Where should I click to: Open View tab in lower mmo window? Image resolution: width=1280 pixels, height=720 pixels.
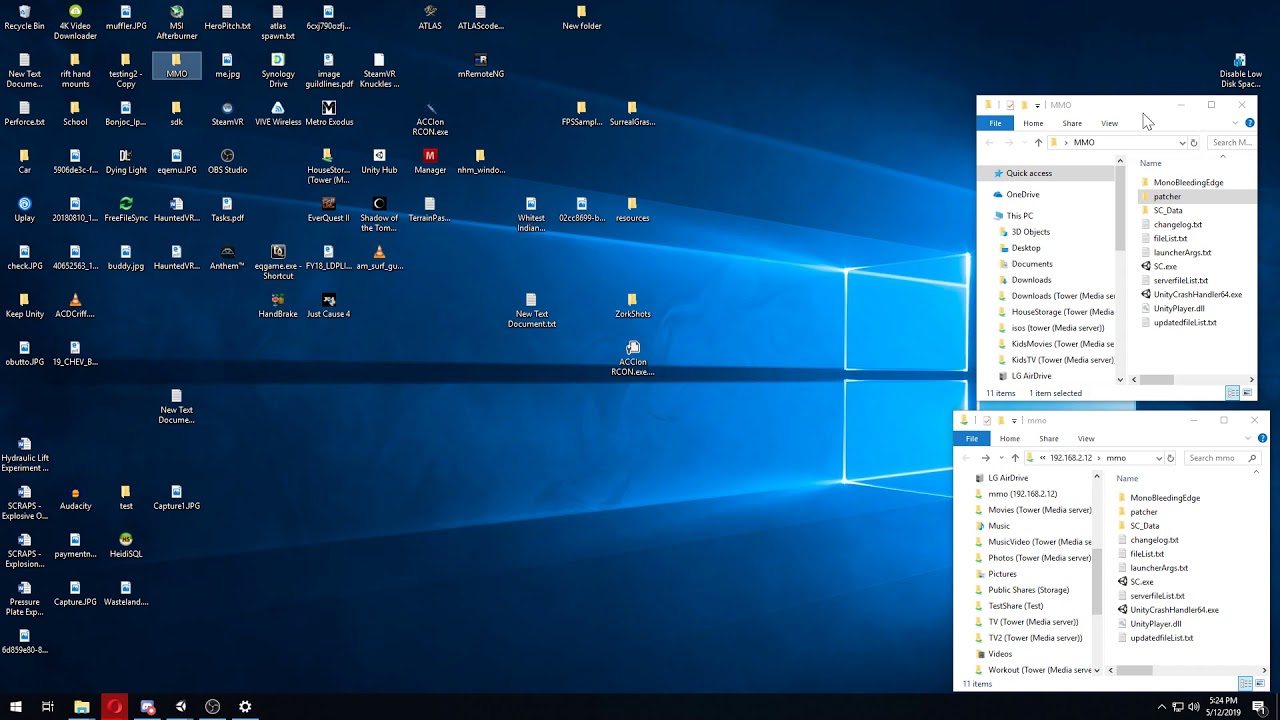coord(1086,438)
